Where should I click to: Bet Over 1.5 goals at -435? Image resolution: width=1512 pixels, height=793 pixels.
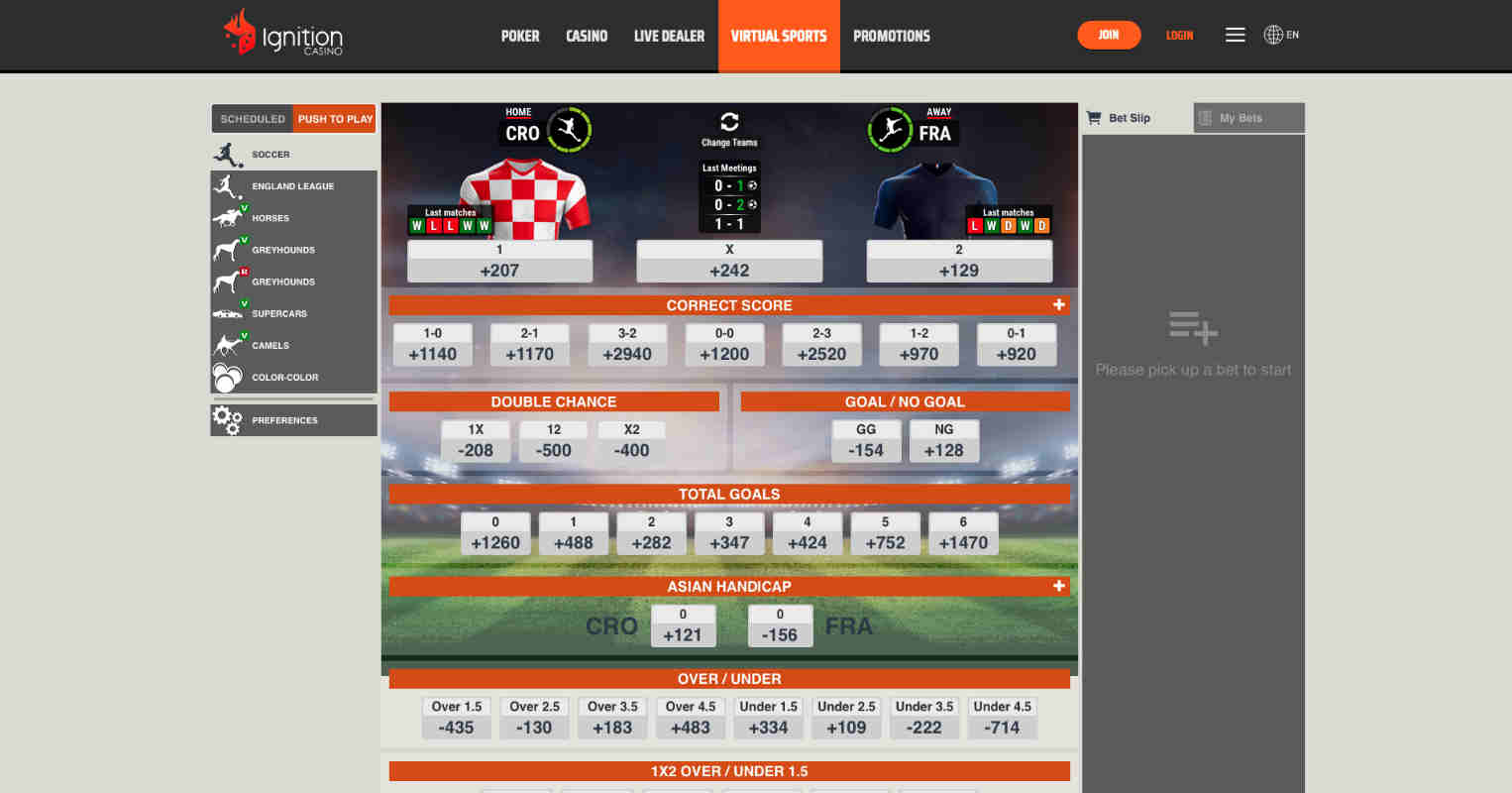pyautogui.click(x=457, y=718)
